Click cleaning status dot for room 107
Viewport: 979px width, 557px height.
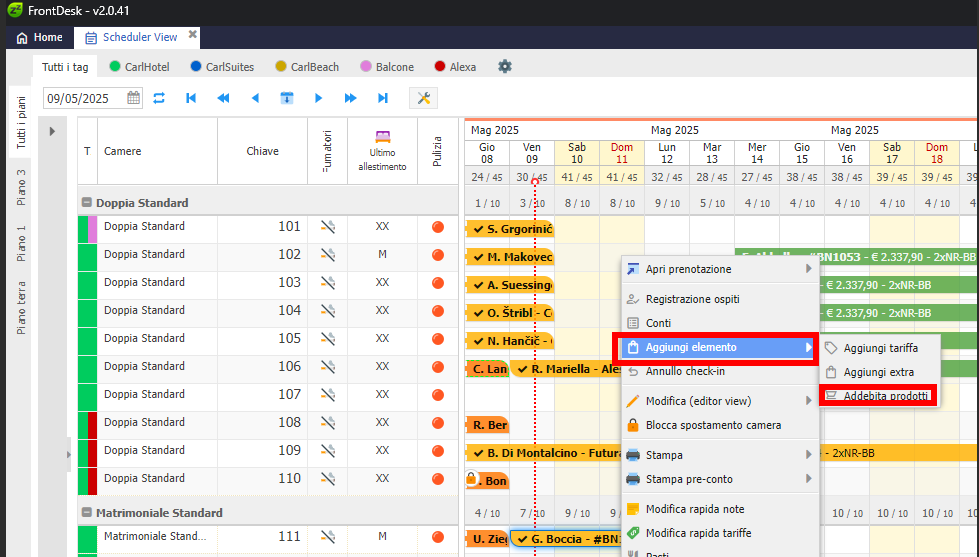click(x=438, y=395)
